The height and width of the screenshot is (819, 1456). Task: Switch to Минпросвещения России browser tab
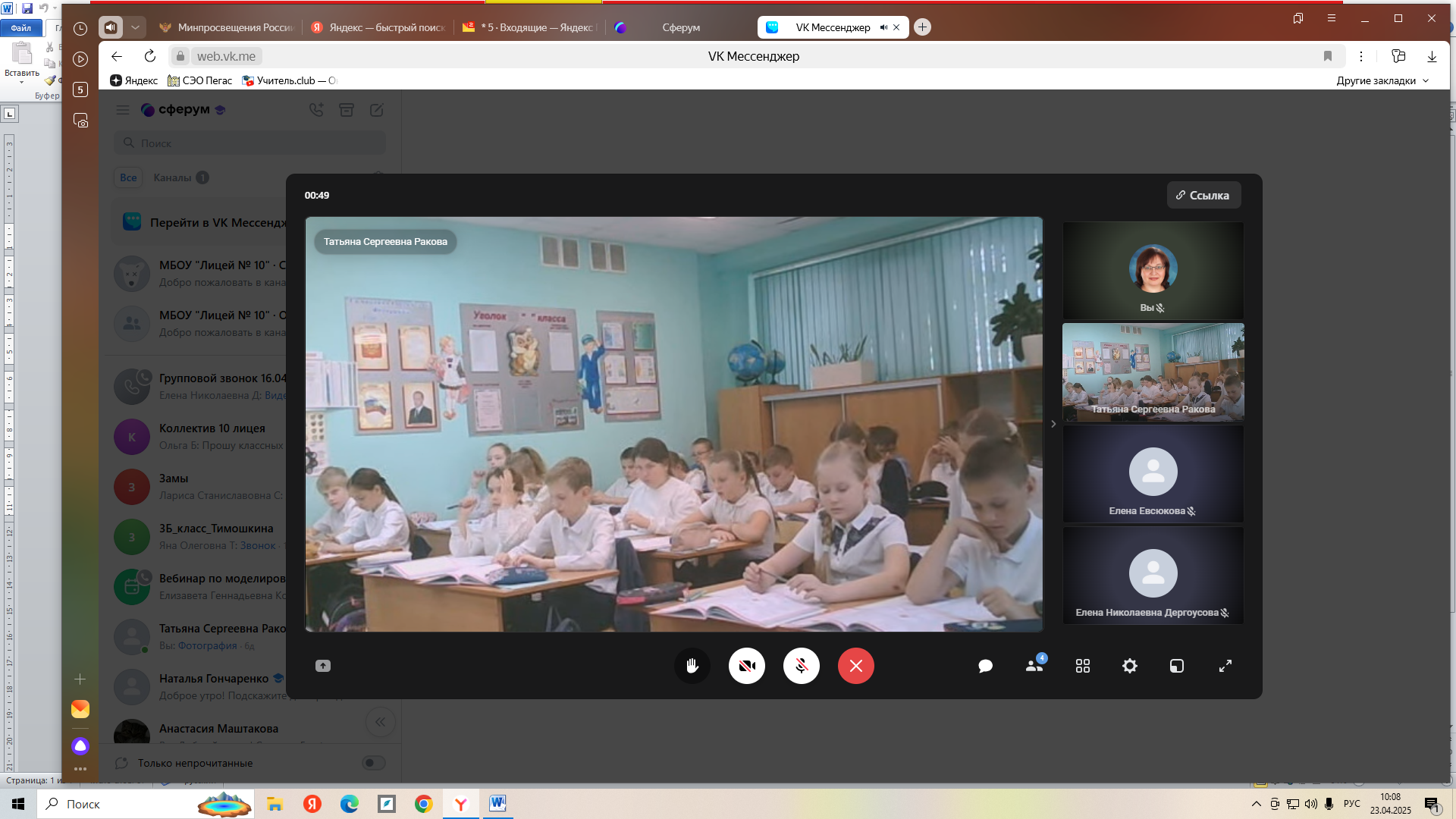[227, 27]
